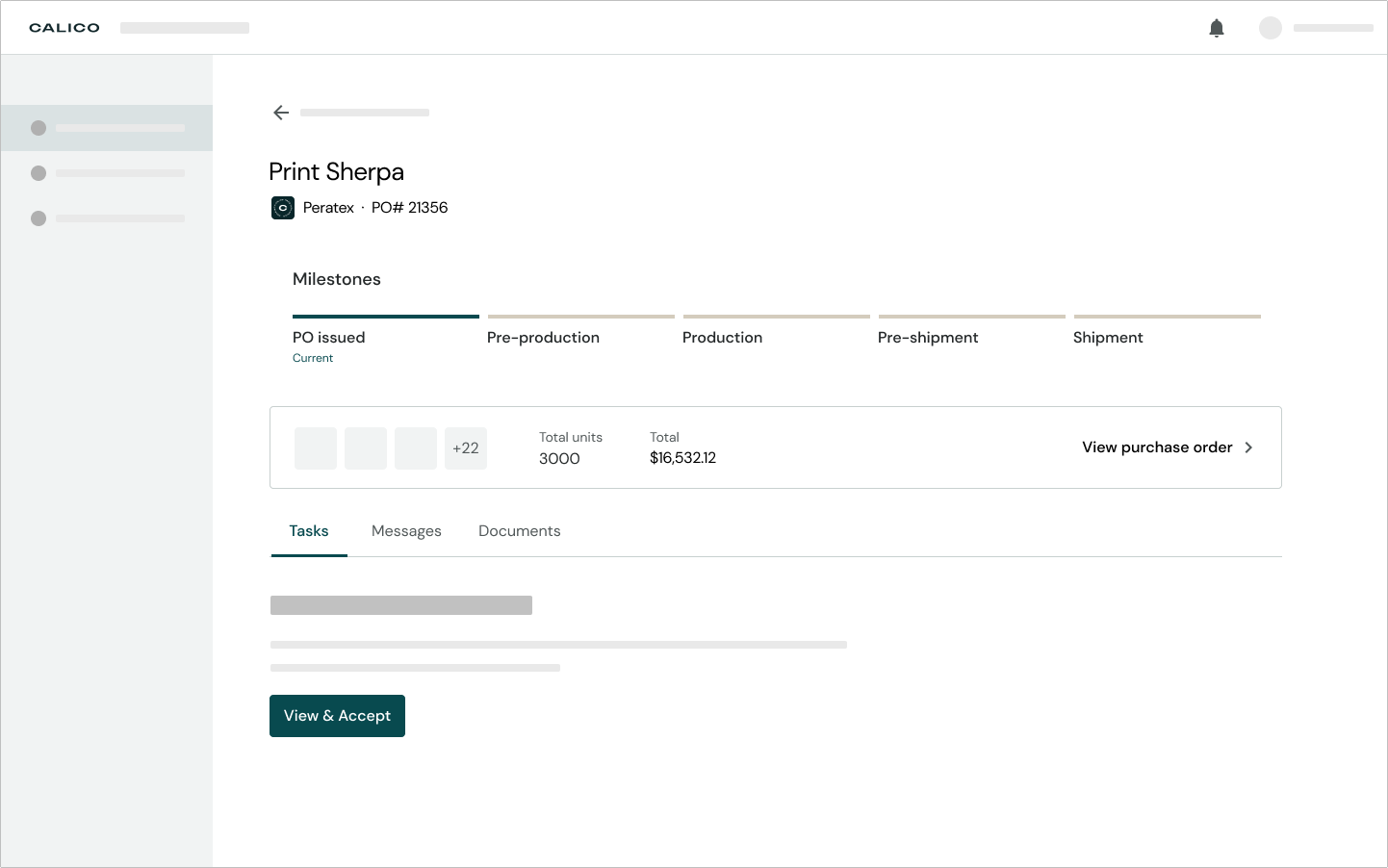Open the View purchase order link
Screen dimensions: 1388x868
click(1157, 447)
